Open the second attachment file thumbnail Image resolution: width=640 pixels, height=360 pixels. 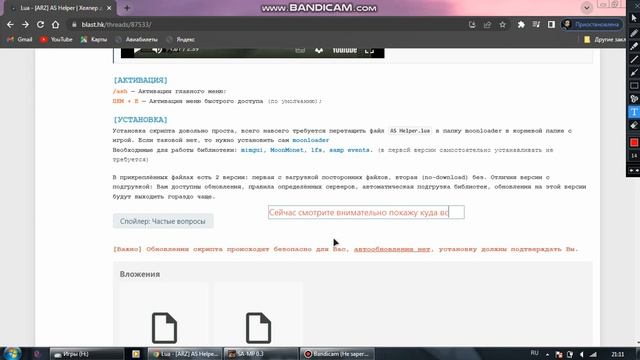258,328
